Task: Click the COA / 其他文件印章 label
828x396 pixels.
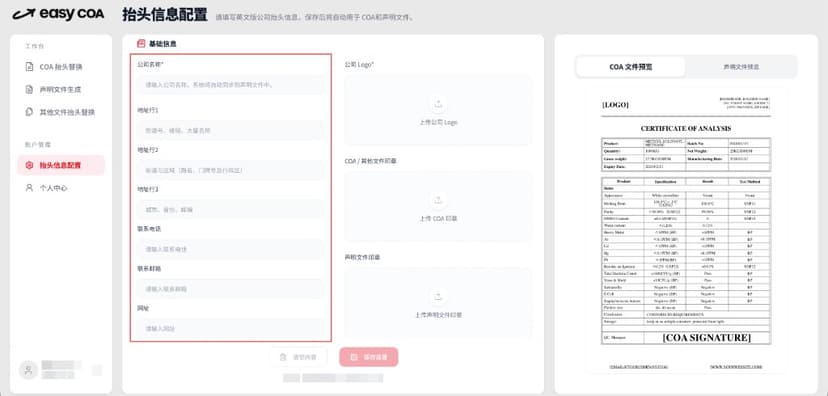Action: pyautogui.click(x=370, y=161)
